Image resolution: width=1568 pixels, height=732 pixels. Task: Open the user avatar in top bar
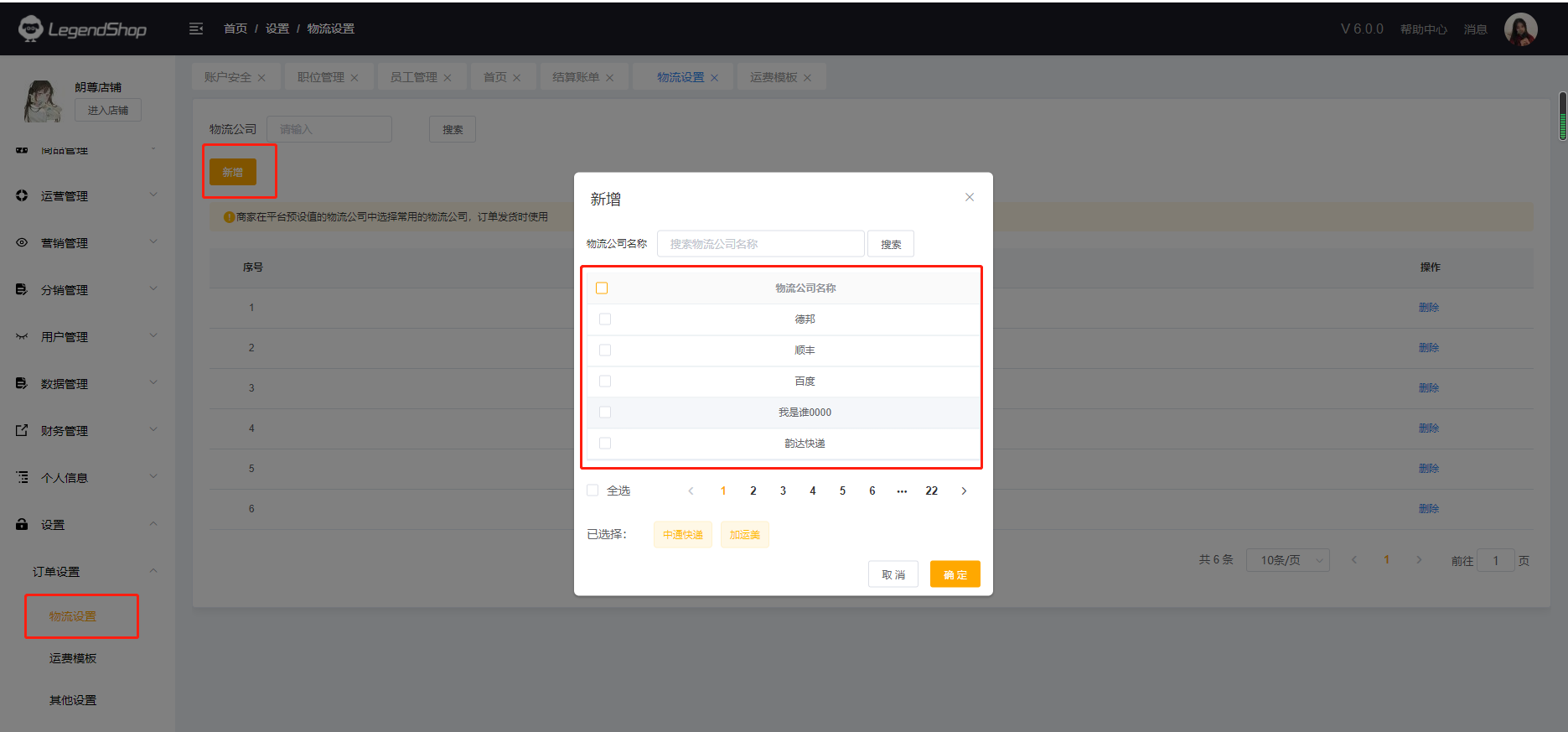(1520, 29)
